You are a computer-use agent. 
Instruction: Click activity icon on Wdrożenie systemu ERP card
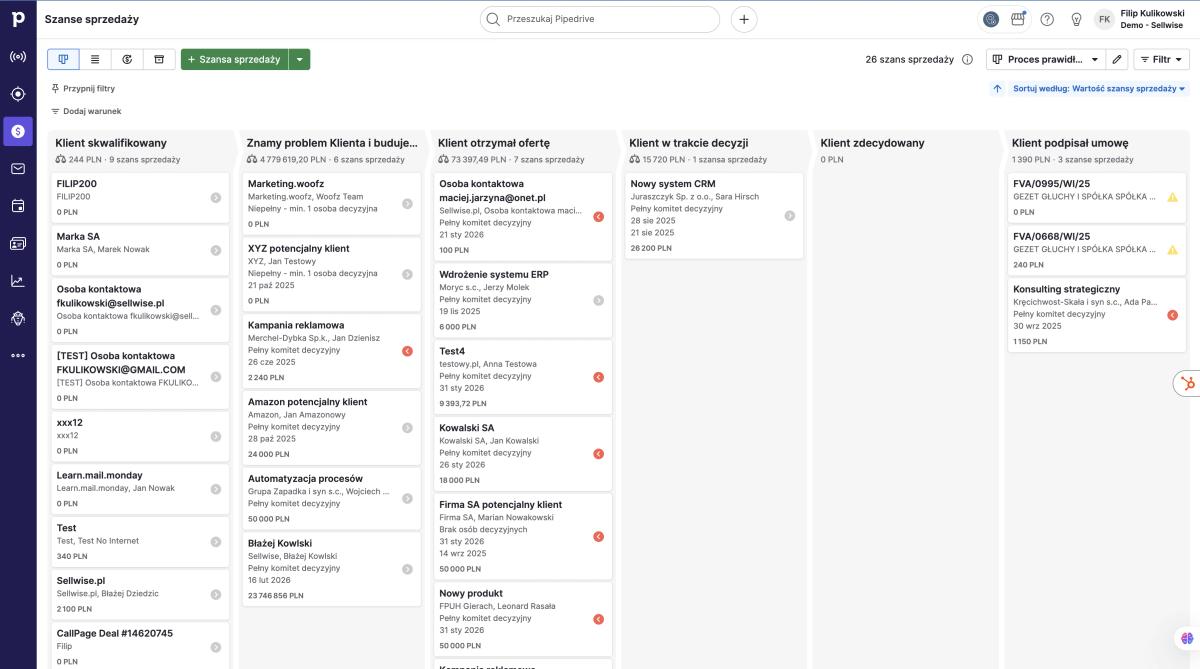point(599,300)
